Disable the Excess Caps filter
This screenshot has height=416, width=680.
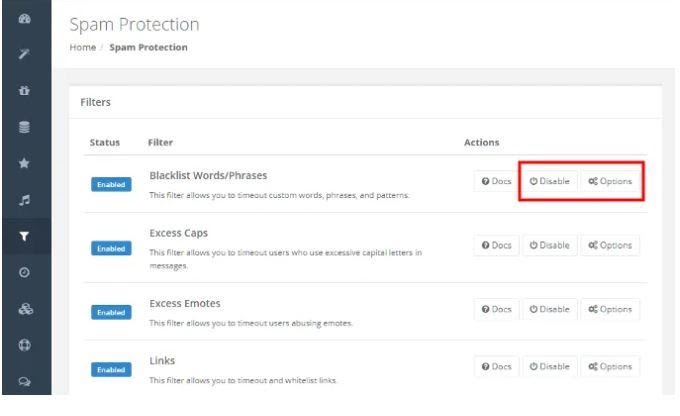pyautogui.click(x=549, y=246)
